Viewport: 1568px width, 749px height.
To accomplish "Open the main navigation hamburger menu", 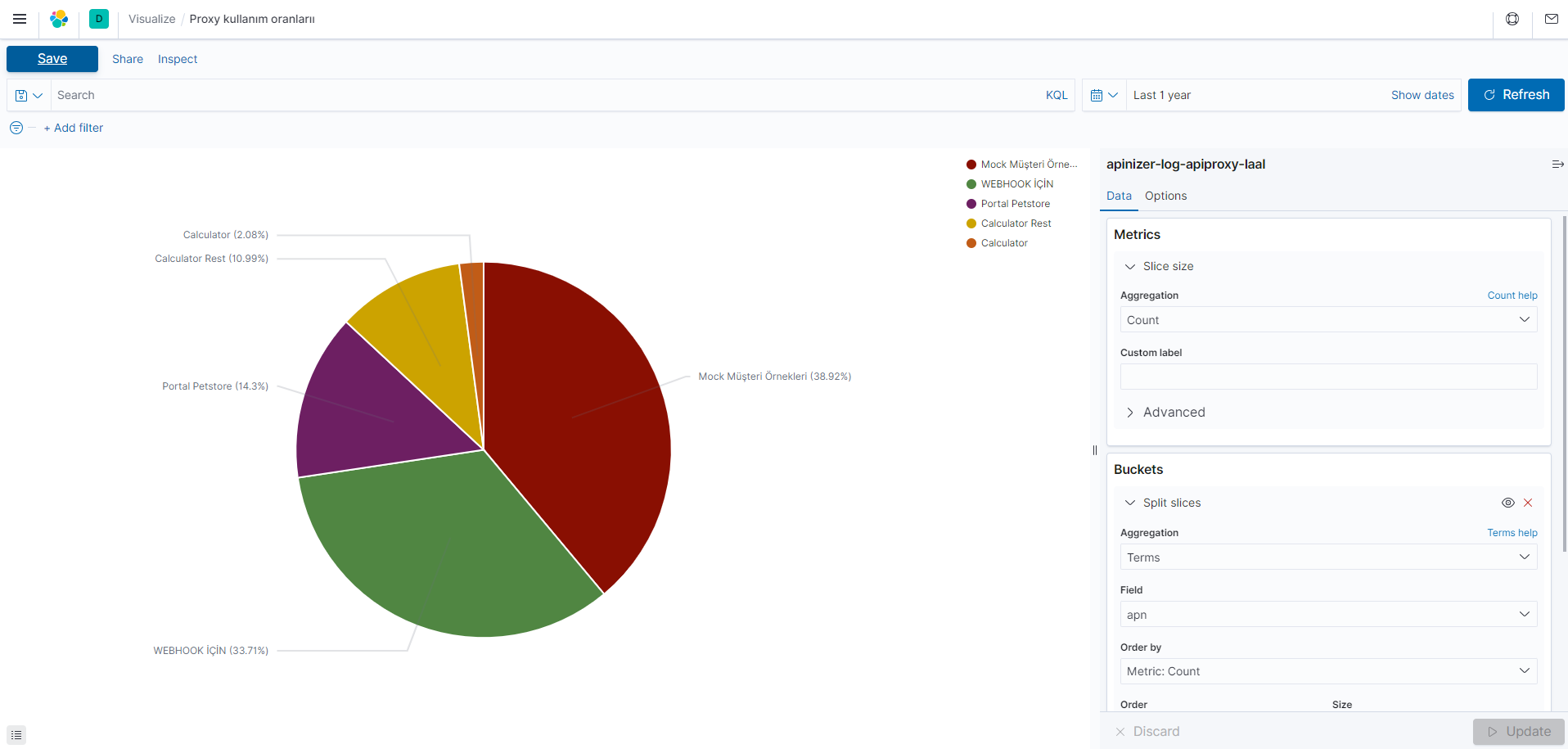I will coord(19,19).
